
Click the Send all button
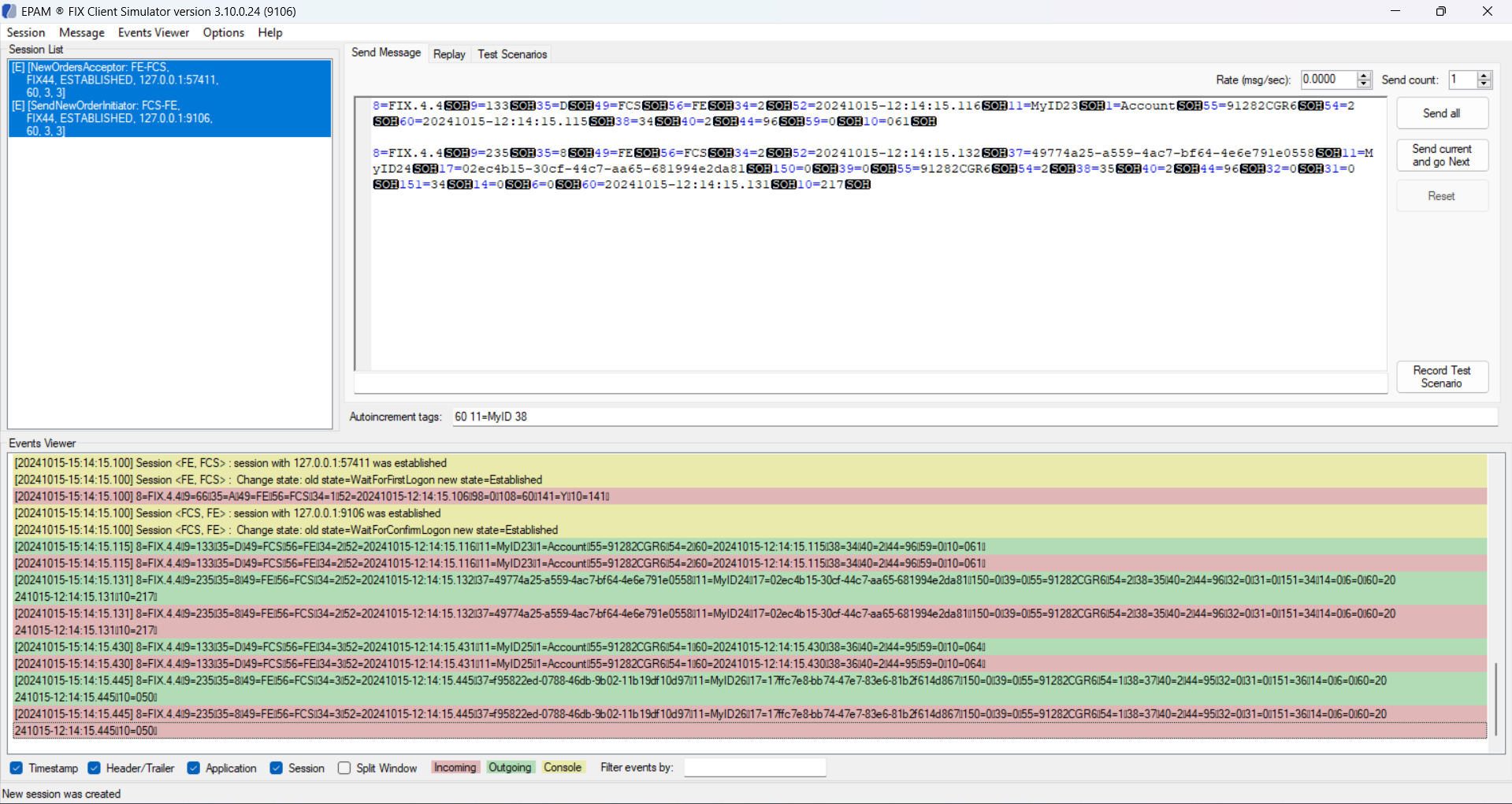click(1442, 113)
